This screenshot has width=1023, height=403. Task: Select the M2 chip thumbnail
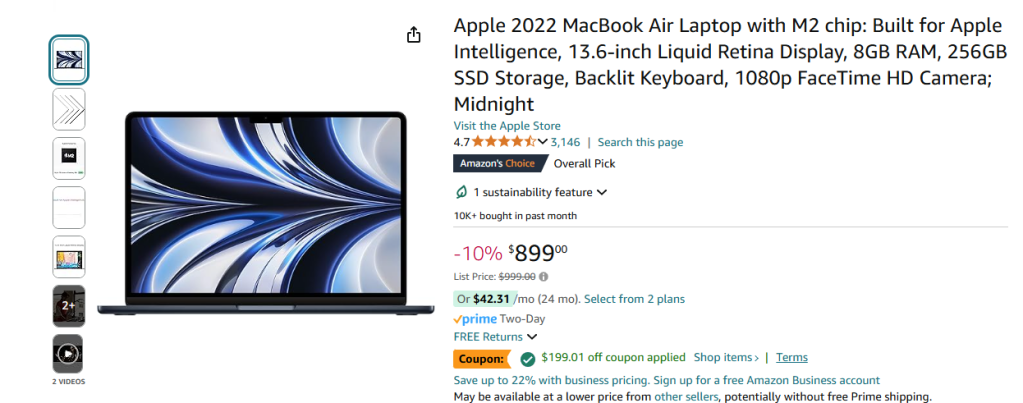(x=69, y=158)
